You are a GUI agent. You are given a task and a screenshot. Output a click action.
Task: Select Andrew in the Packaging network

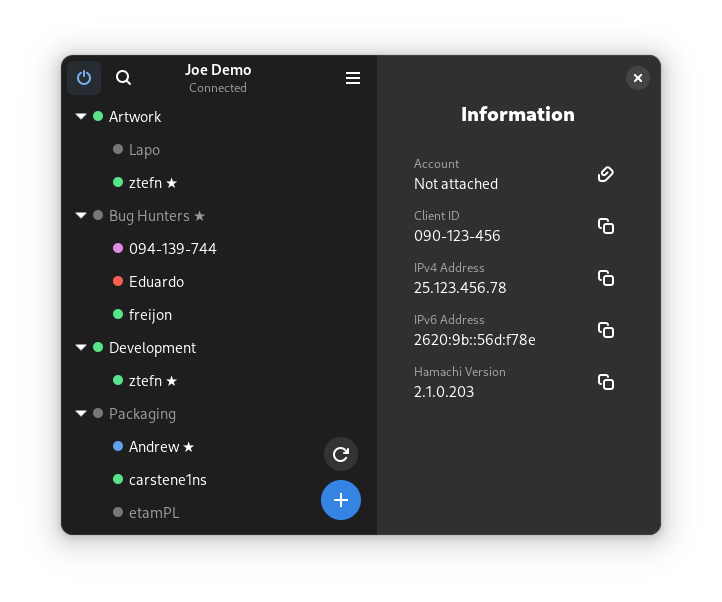[x=154, y=447]
